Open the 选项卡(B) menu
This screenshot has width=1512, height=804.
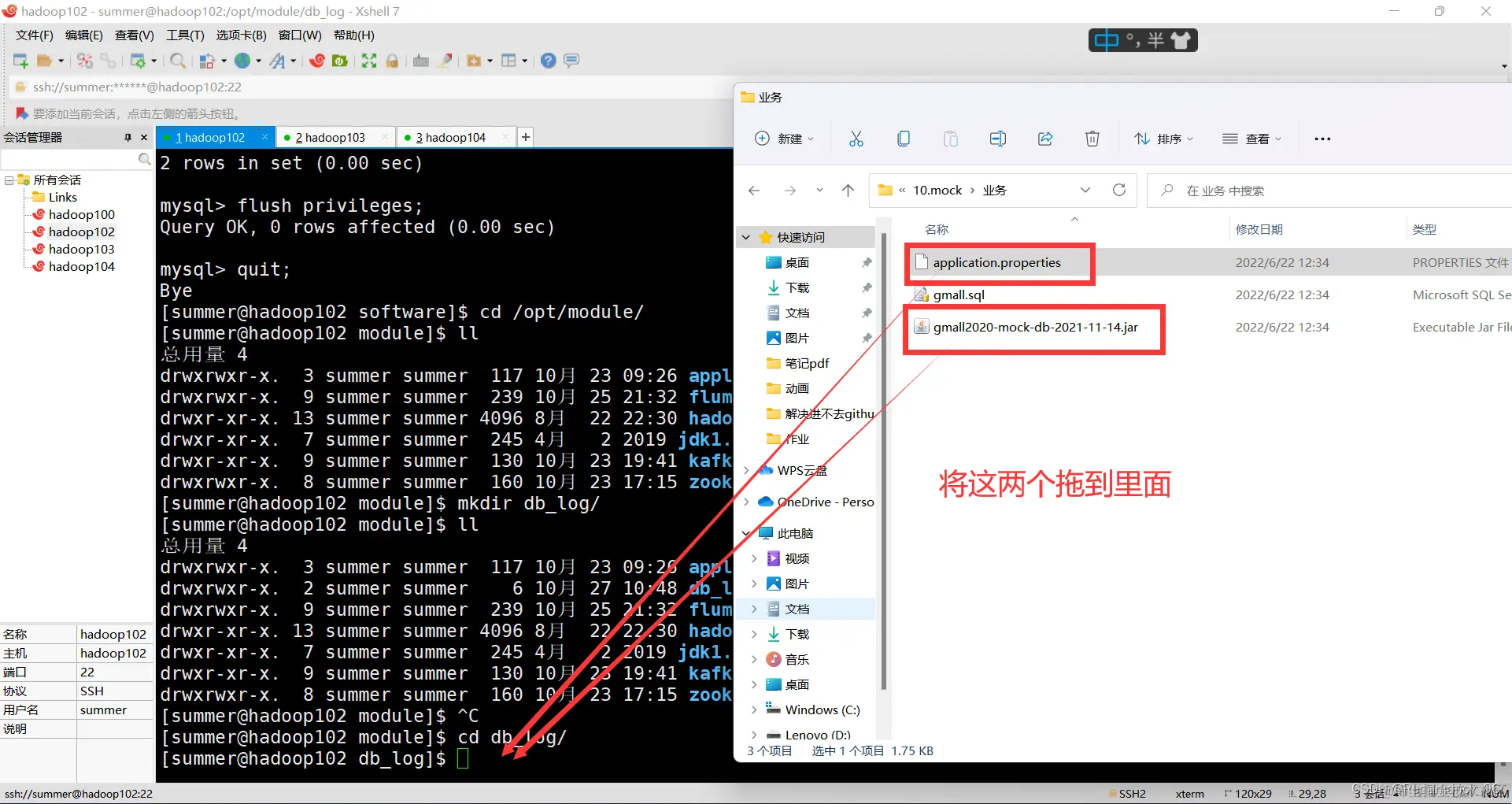(x=241, y=35)
